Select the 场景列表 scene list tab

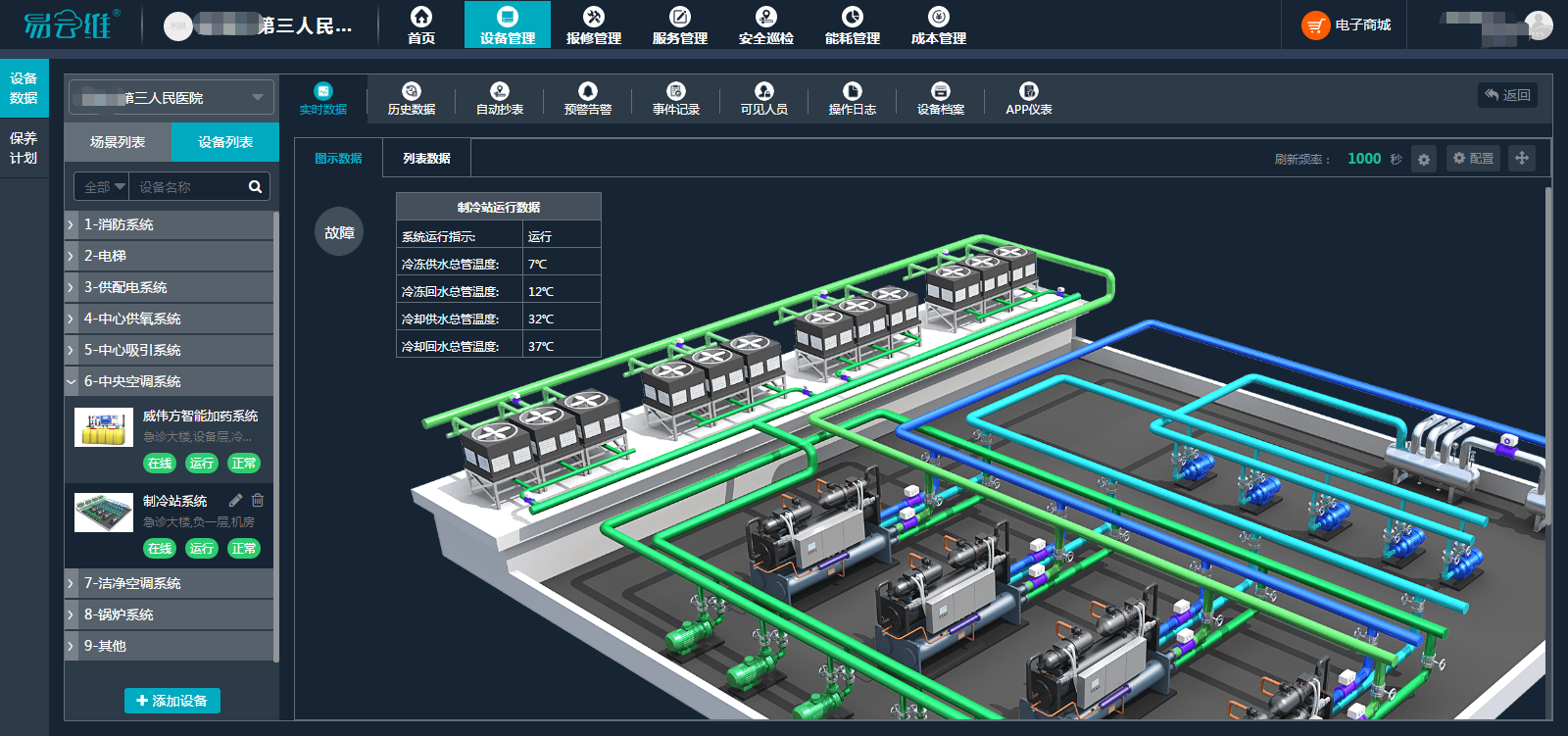(x=118, y=142)
